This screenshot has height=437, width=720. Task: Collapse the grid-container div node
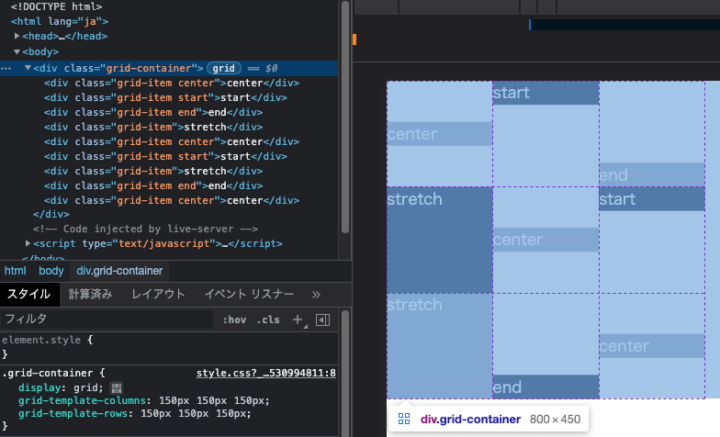pos(28,68)
